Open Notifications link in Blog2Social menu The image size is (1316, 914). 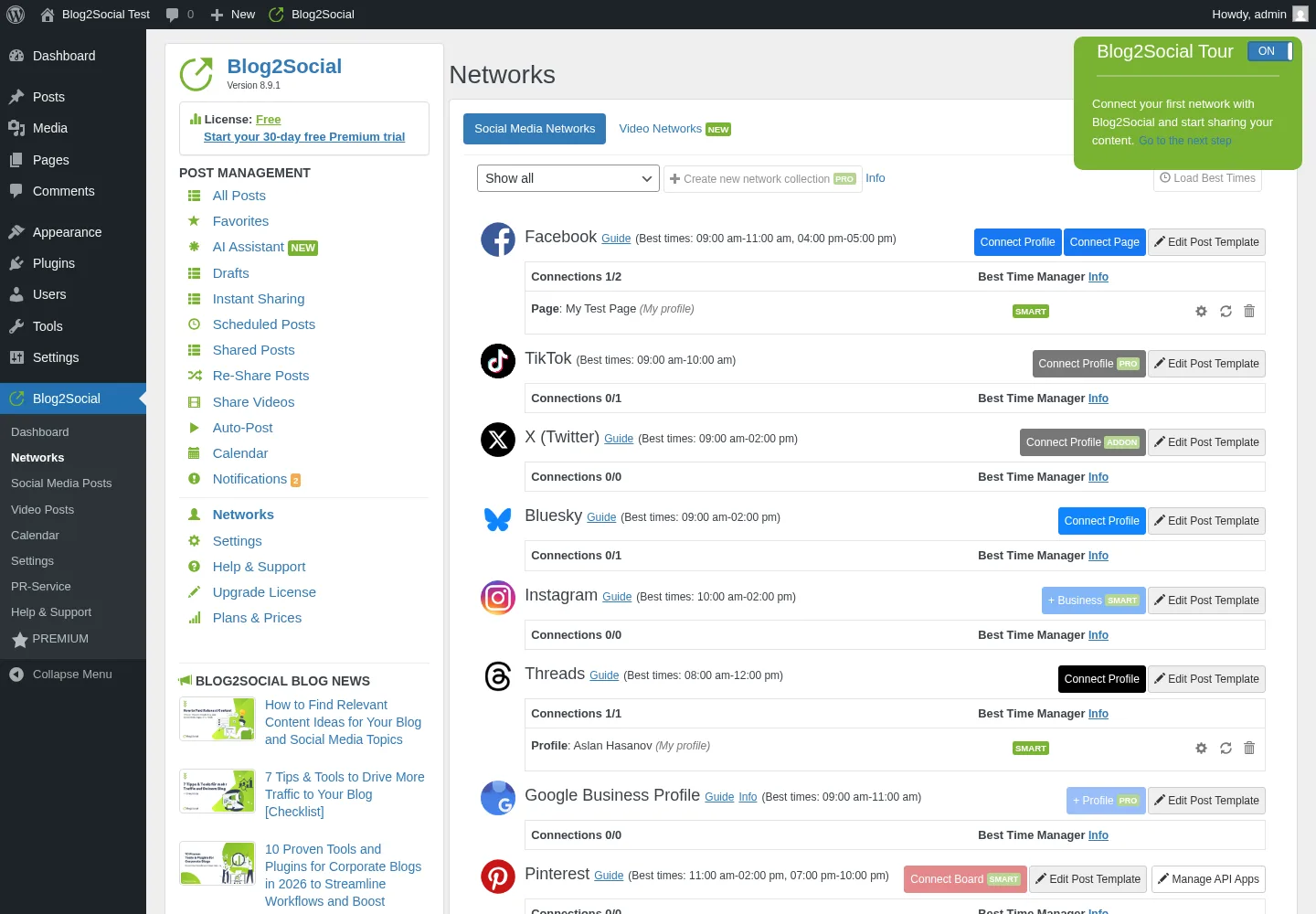tap(249, 479)
